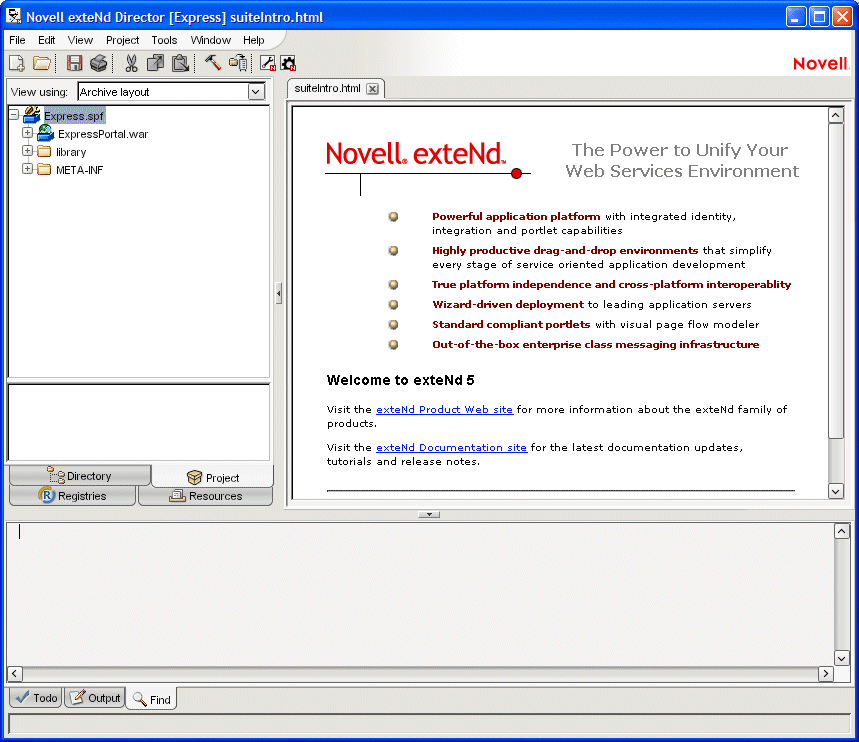Click the Open folder toolbar icon
859x742 pixels.
tap(42, 63)
